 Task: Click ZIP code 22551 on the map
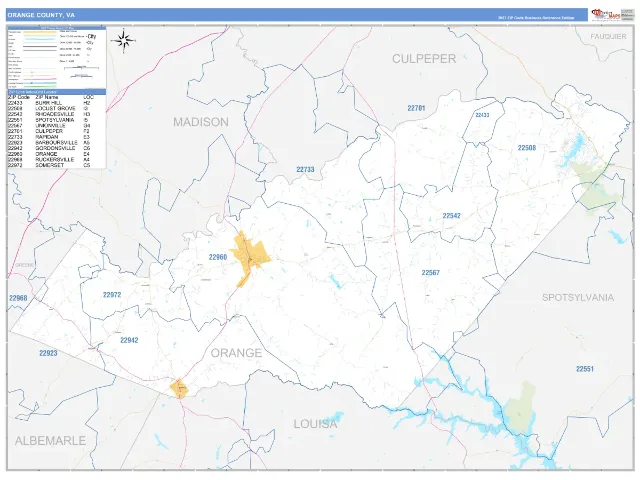click(x=585, y=369)
